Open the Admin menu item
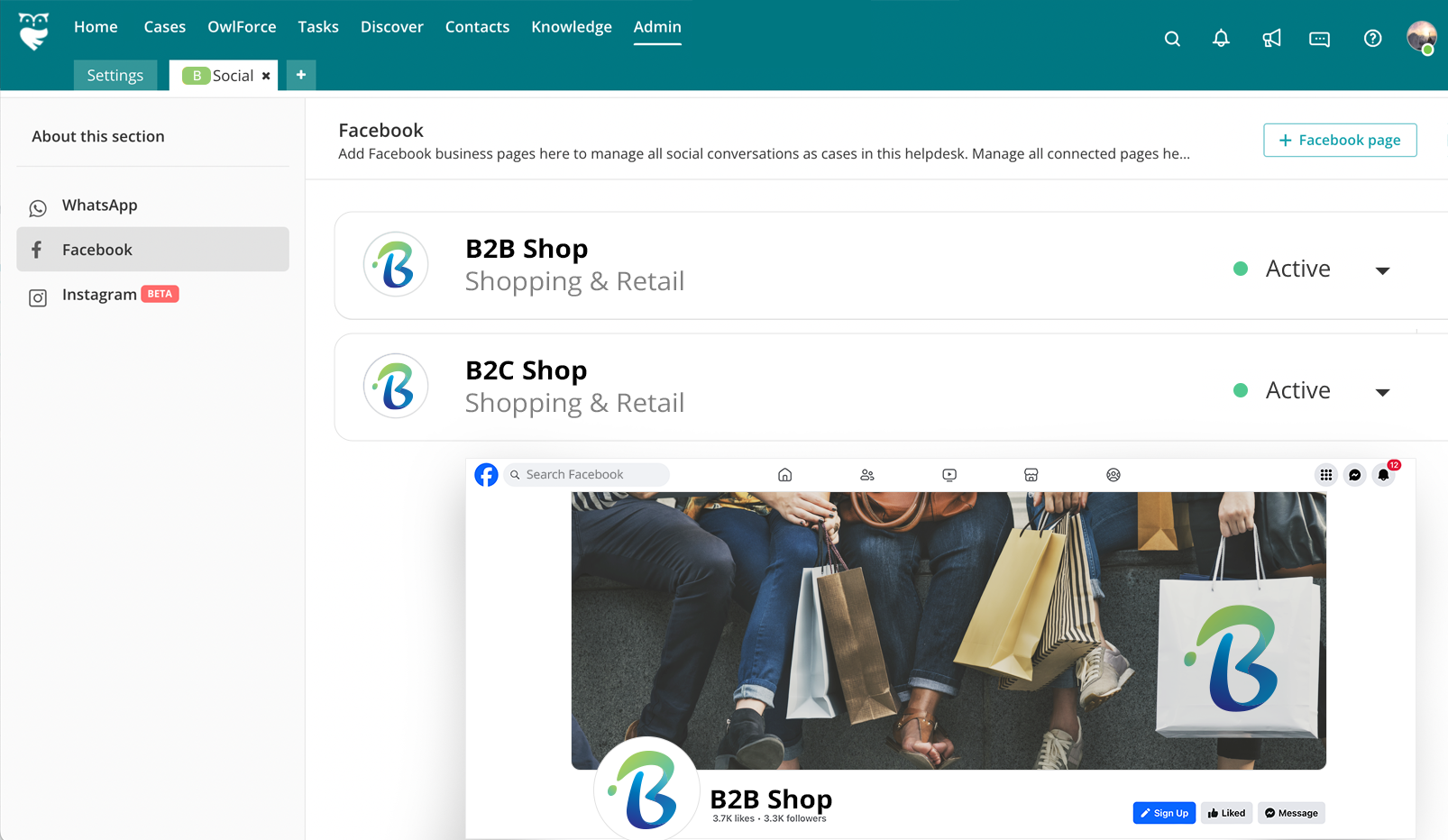The image size is (1448, 840). tap(656, 27)
